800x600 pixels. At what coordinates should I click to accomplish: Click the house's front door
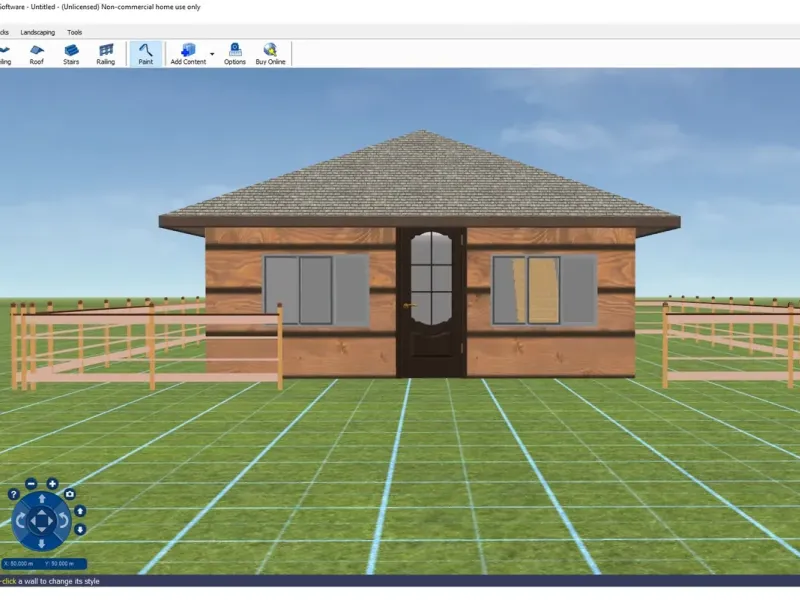tap(431, 303)
